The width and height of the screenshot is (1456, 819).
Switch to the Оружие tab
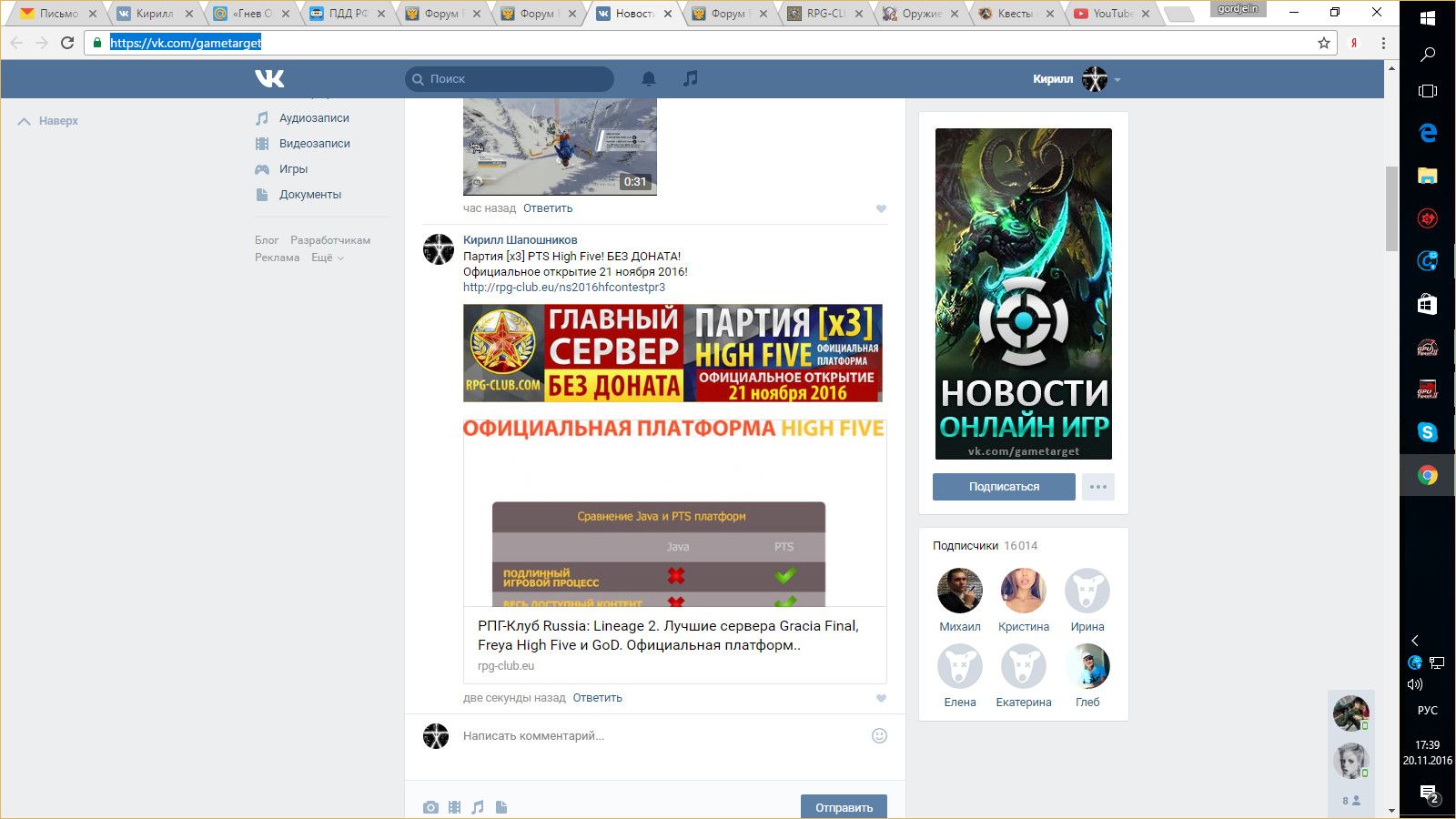pos(921,14)
